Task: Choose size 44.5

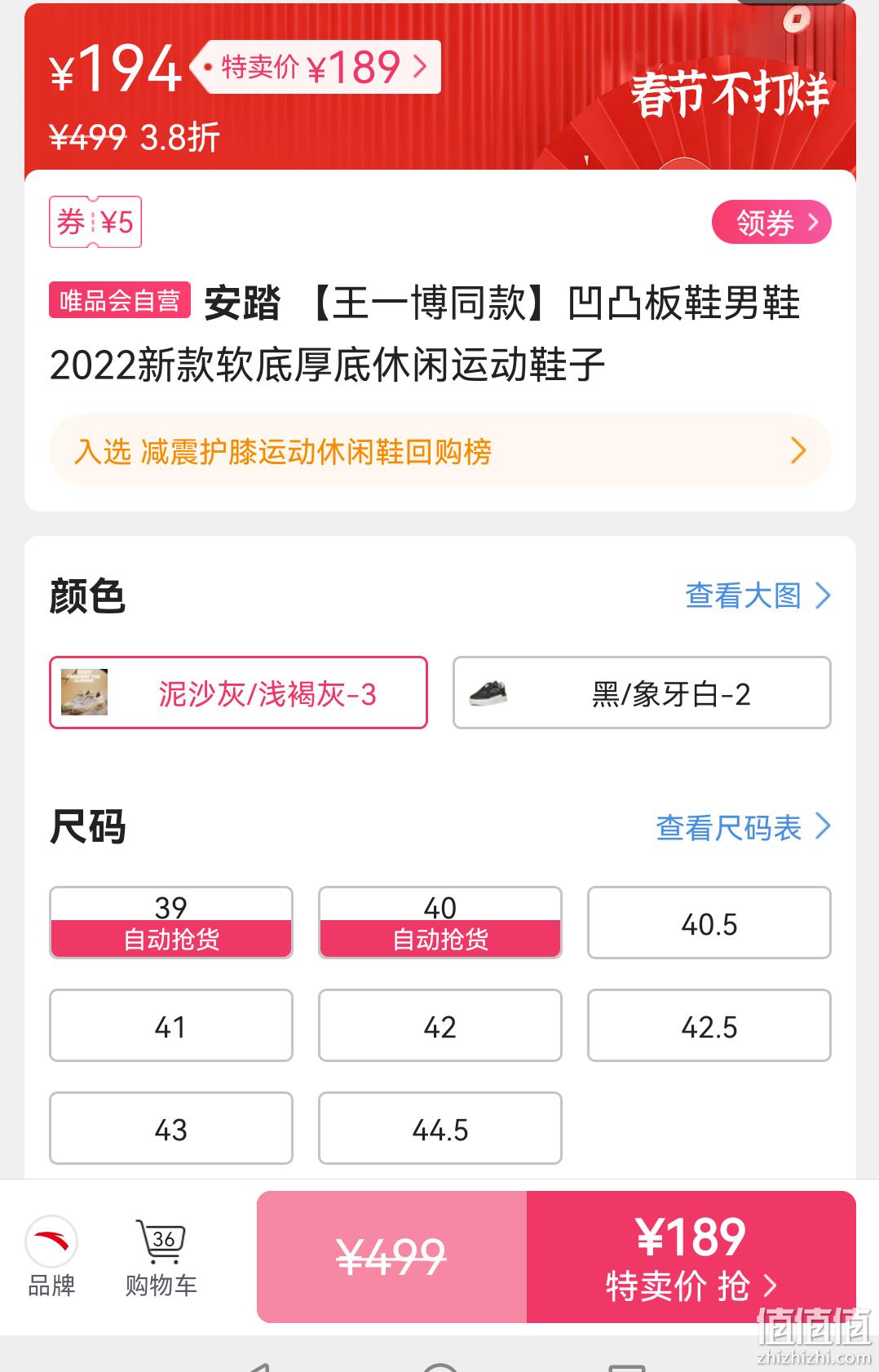Action: 440,1128
